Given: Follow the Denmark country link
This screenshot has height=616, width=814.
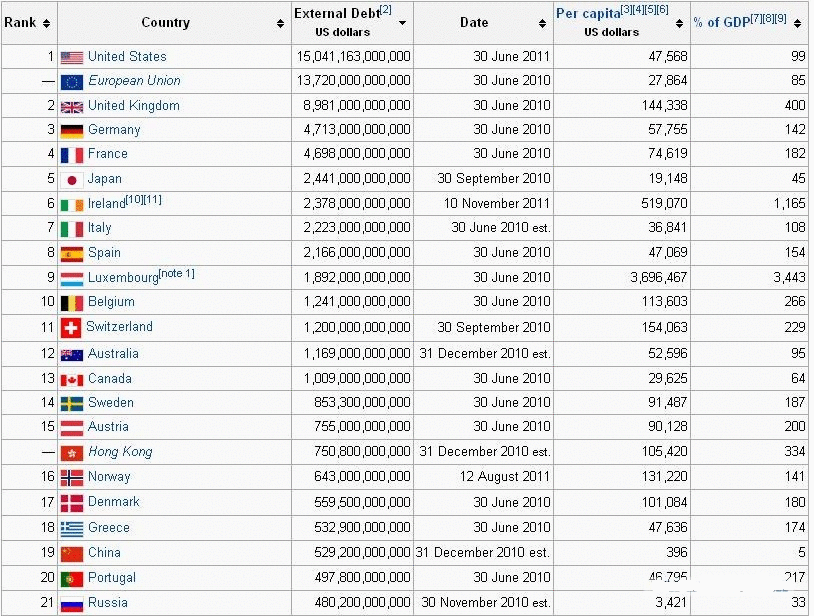Looking at the screenshot, I should [114, 502].
